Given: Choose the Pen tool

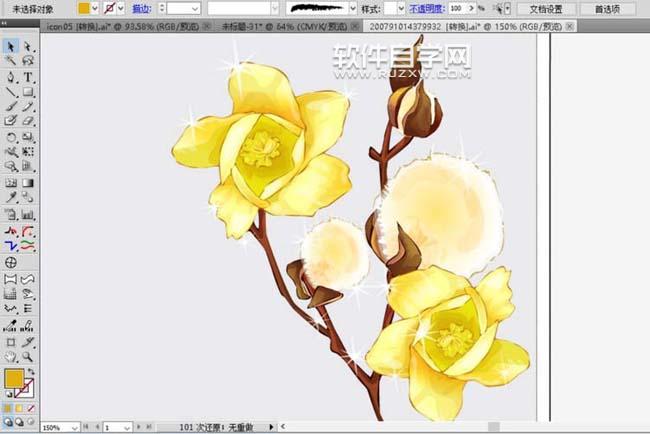Looking at the screenshot, I should [x=11, y=77].
